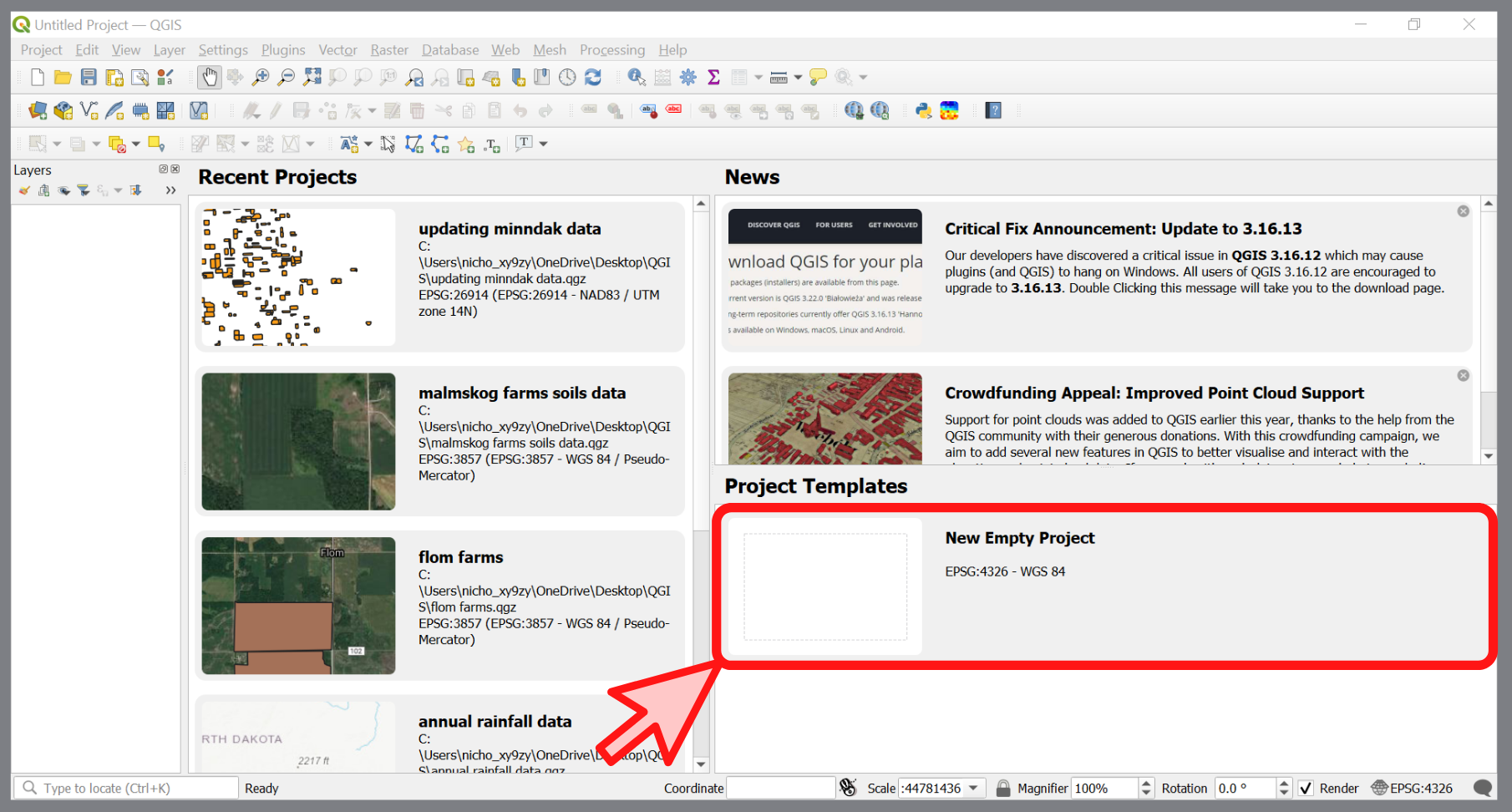Open the Scale dropdown in status bar
This screenshot has width=1512, height=812.
click(973, 788)
